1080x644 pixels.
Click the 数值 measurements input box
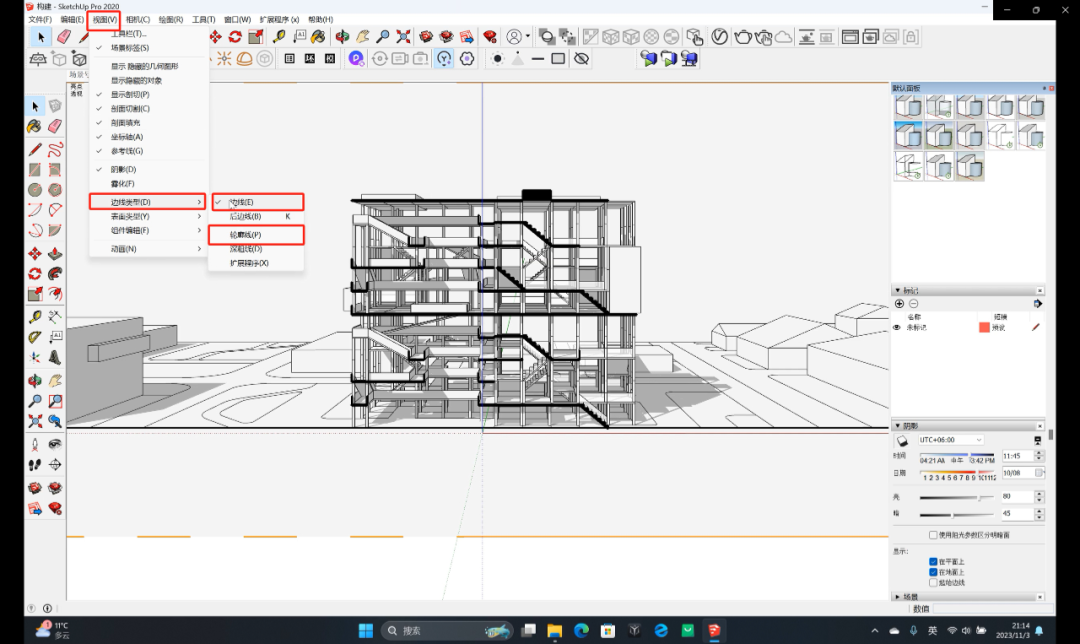pos(993,609)
